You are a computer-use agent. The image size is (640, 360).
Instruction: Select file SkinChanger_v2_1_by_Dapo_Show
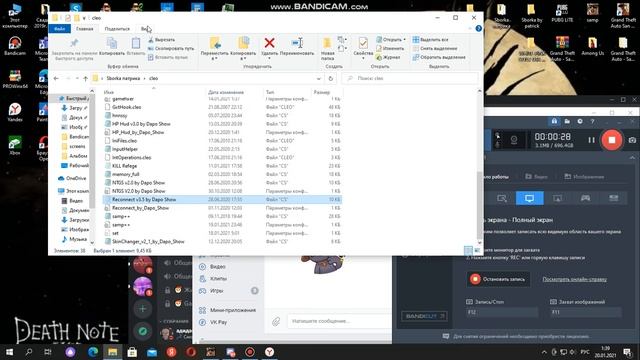pos(148,242)
